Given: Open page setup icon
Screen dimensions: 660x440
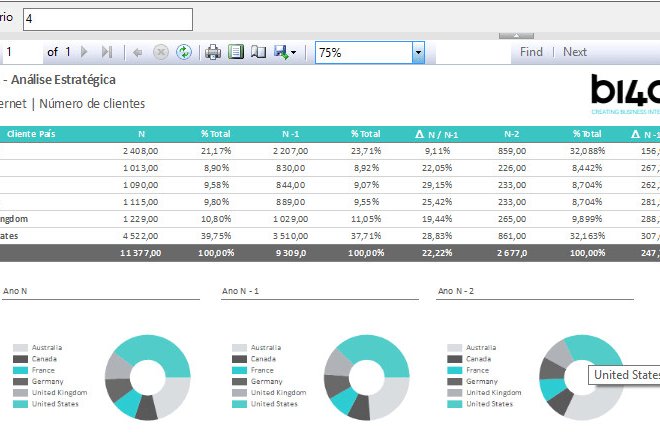Looking at the screenshot, I should pos(258,52).
